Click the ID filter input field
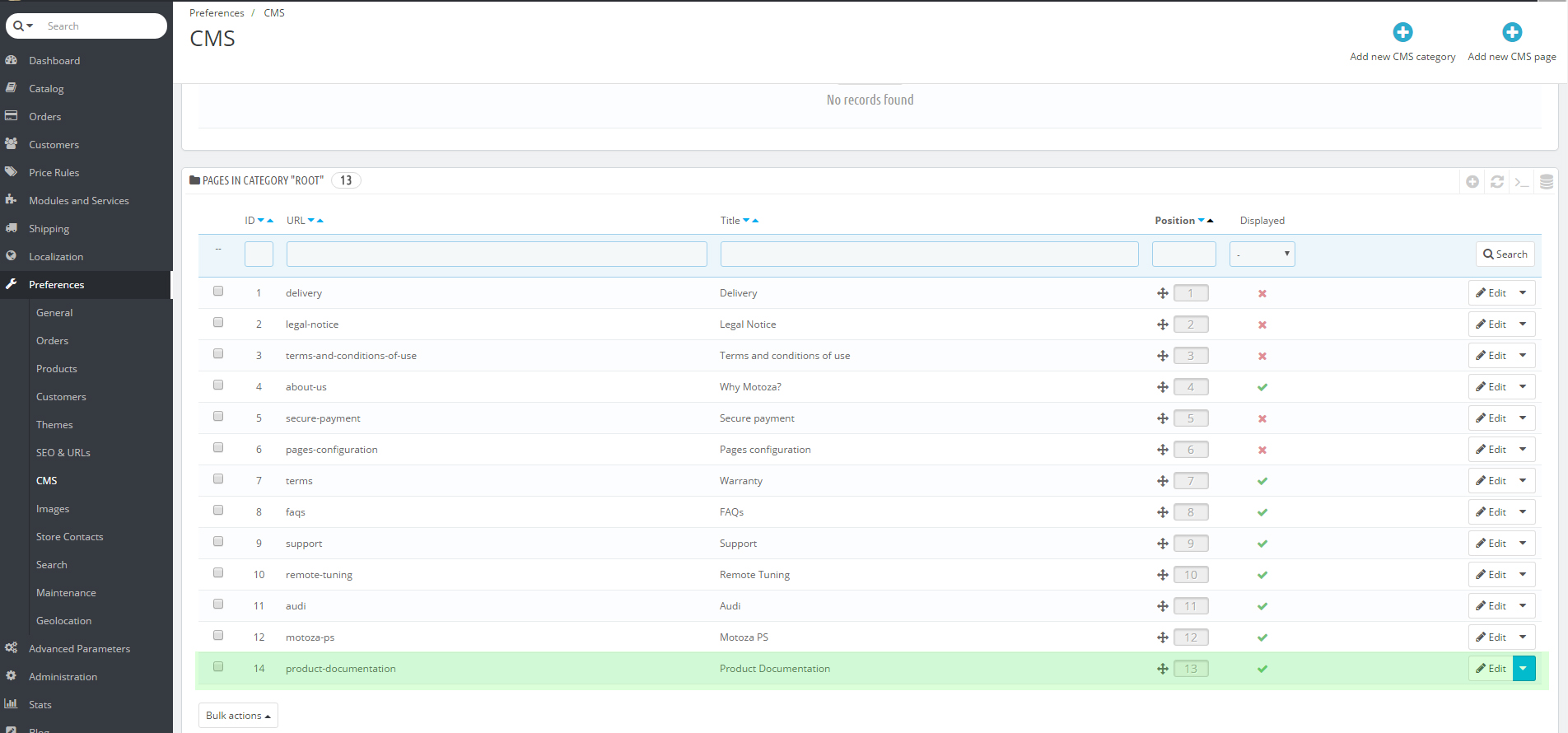 [259, 254]
